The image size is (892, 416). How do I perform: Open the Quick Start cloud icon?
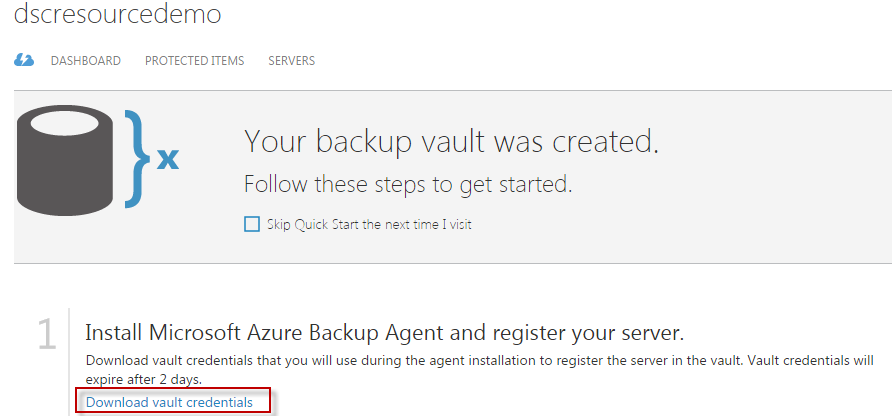tap(24, 61)
